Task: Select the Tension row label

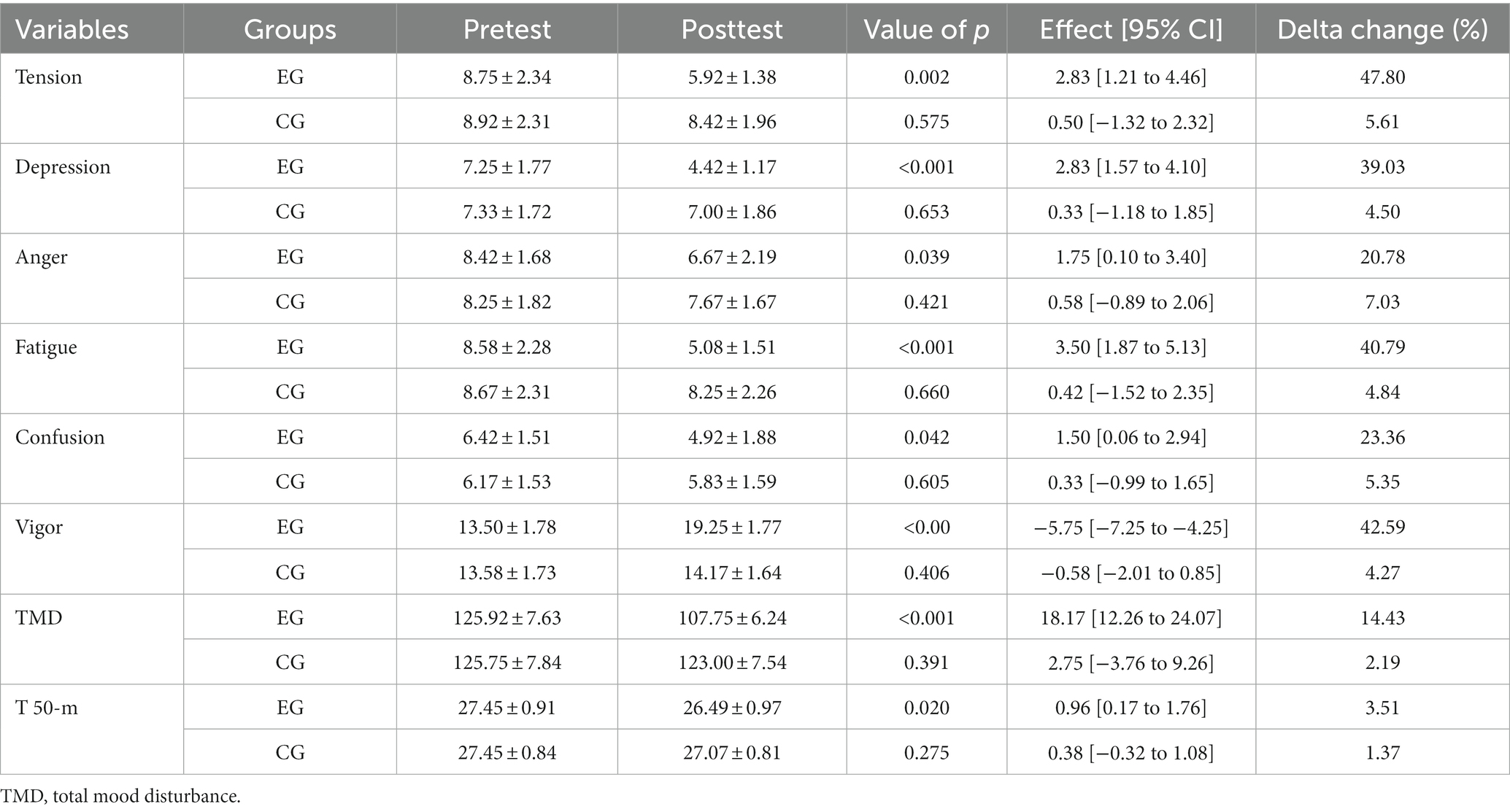Action: tap(48, 77)
